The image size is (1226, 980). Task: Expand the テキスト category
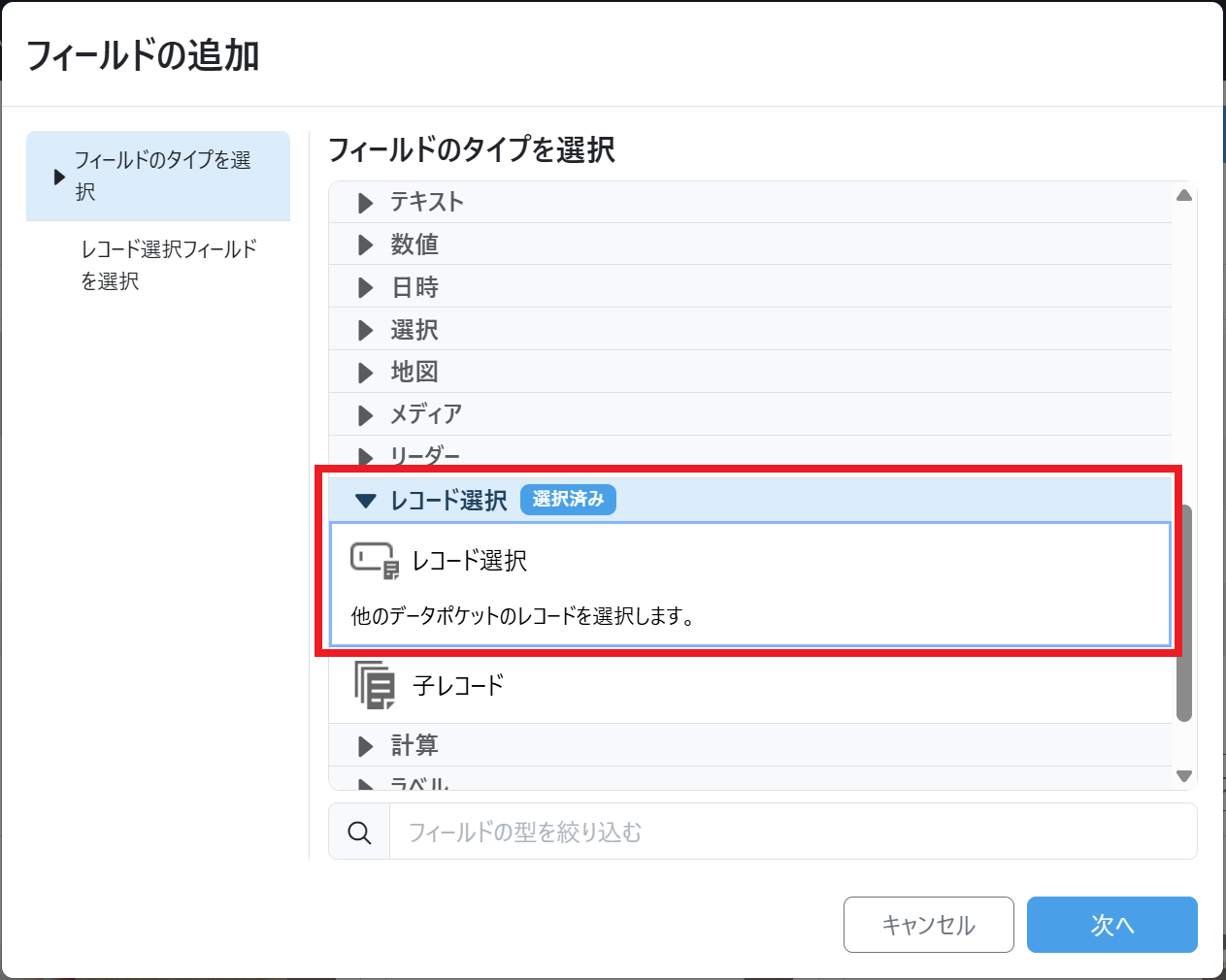pos(427,202)
